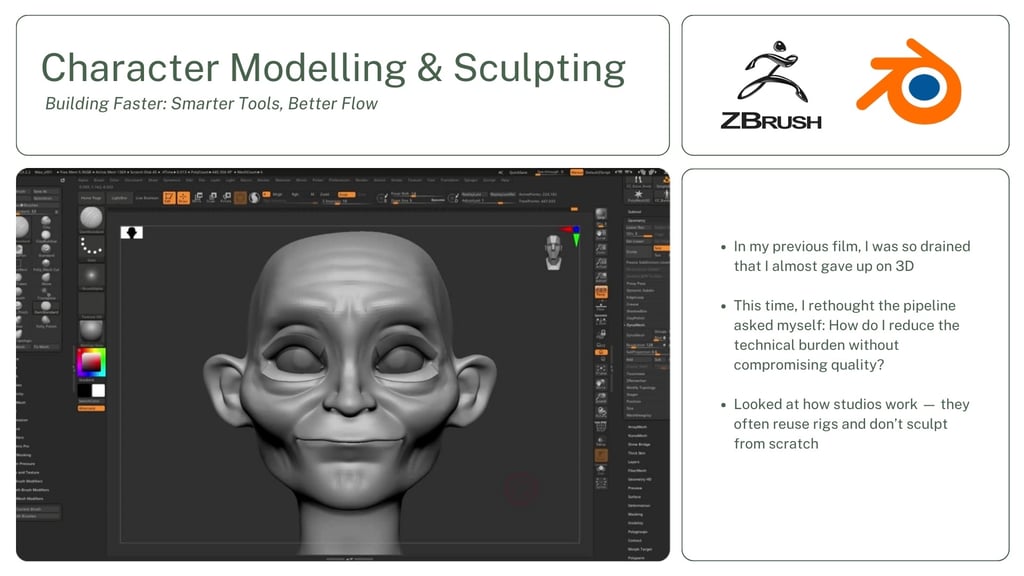Open the Help menu
The height and width of the screenshot is (576, 1024).
505,180
